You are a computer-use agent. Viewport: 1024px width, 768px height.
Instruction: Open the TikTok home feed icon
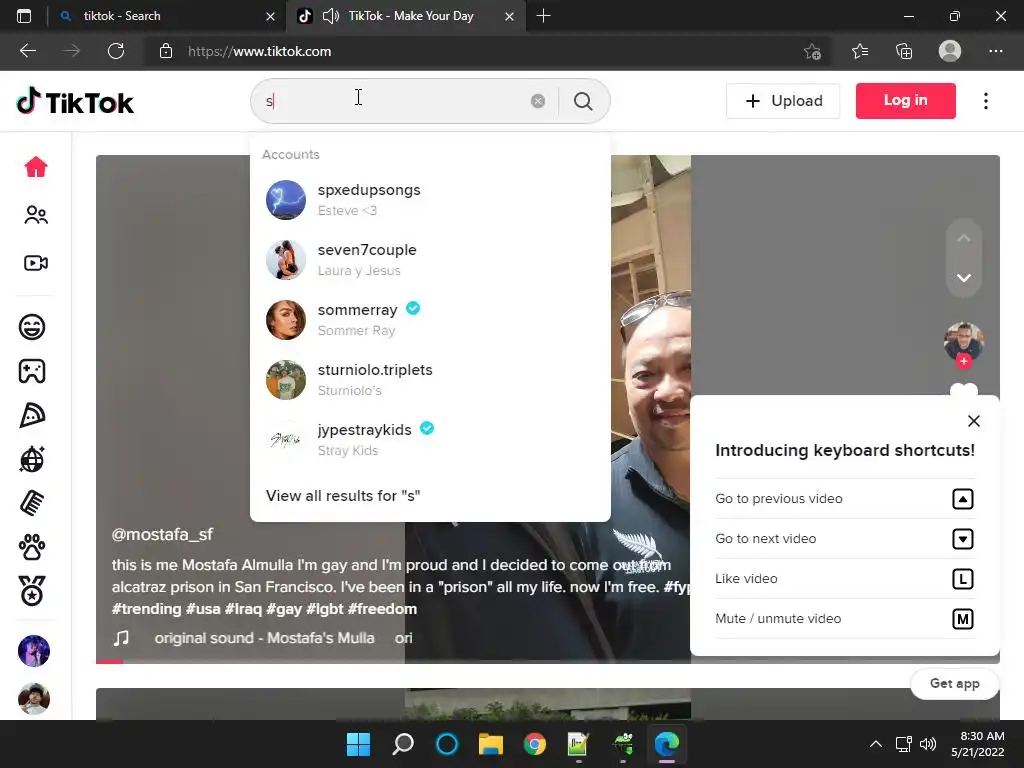[36, 167]
